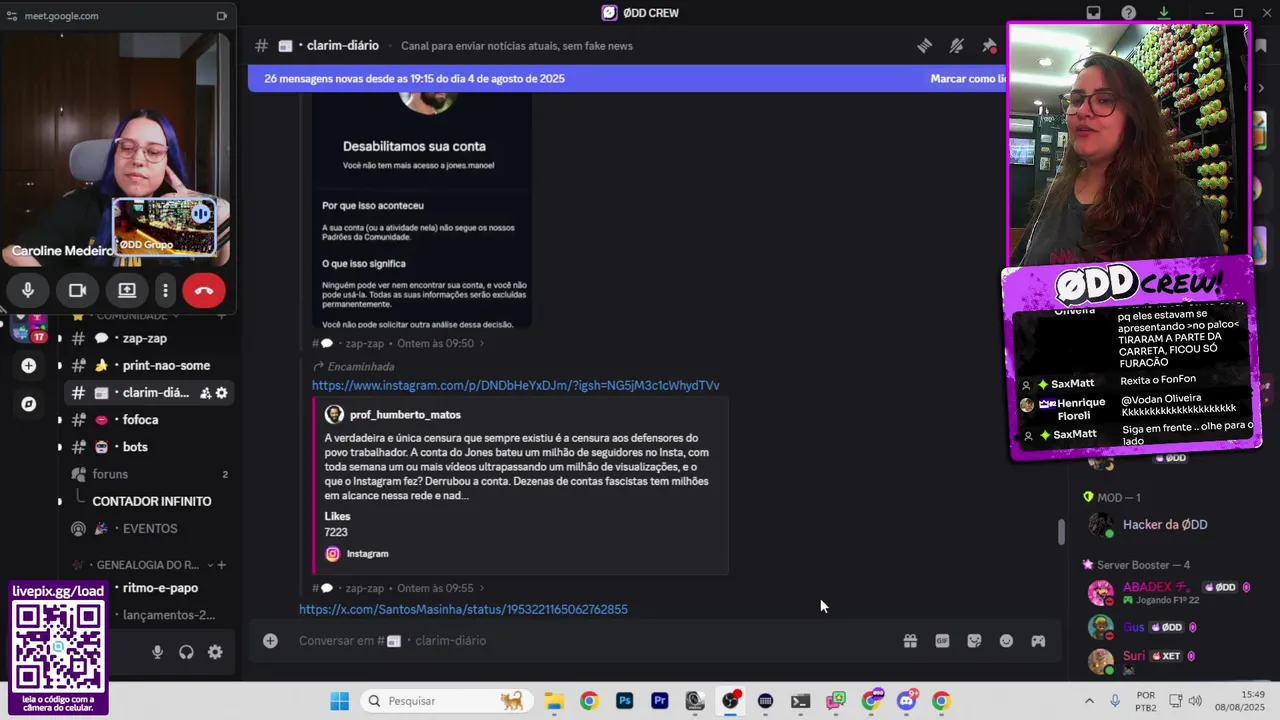Select member Hacker da ØDD
The image size is (1280, 720).
1165,525
